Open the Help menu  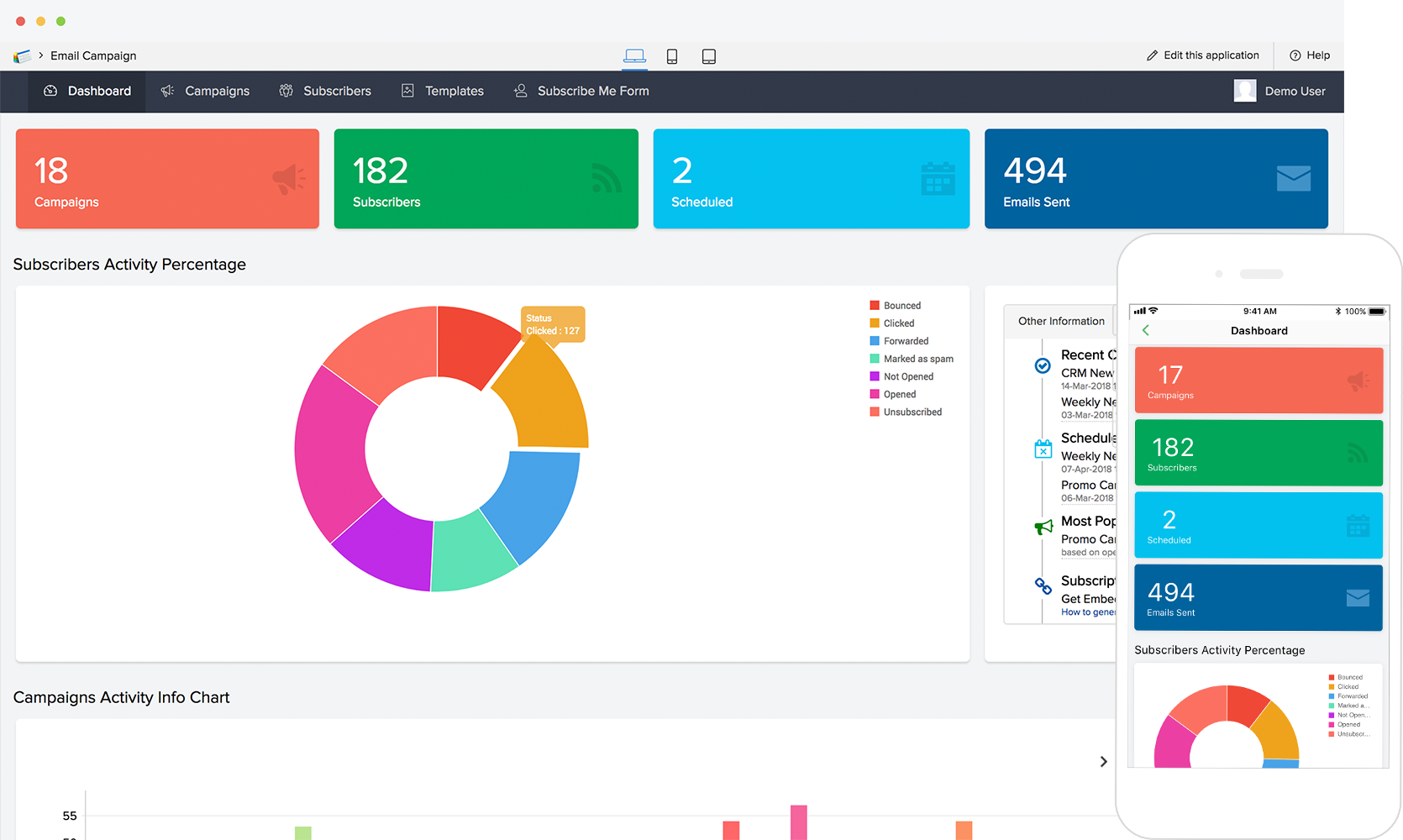click(1309, 55)
